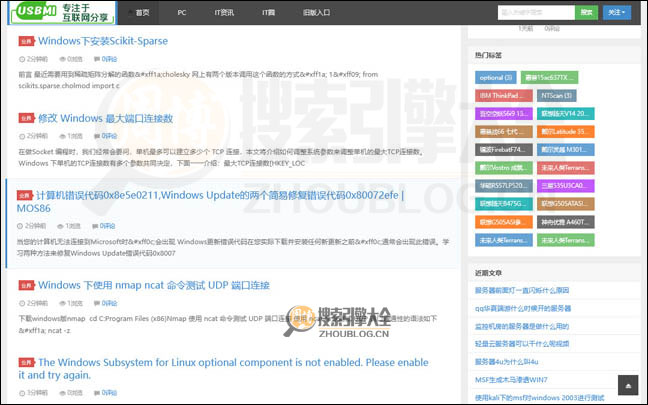Click eye views icon under nmap ncat article
648x405 pixels.
click(x=62, y=303)
